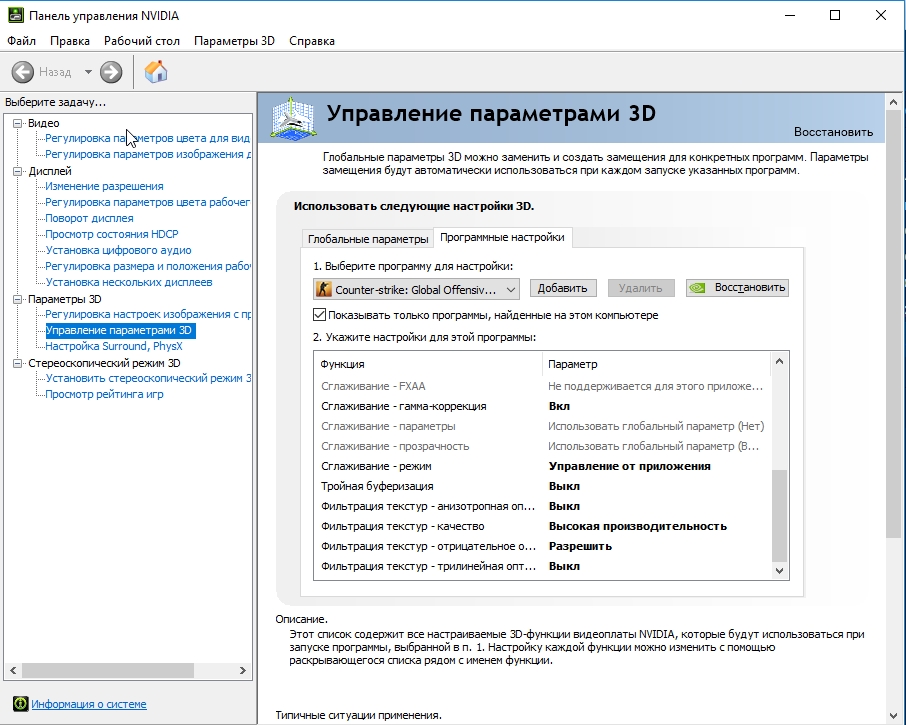This screenshot has width=906, height=725.
Task: Open the Справка menu
Action: click(312, 41)
